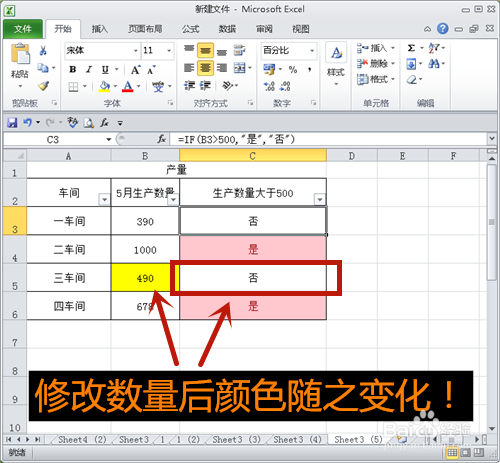Toggle italic formatting
The height and width of the screenshot is (463, 500).
point(89,70)
